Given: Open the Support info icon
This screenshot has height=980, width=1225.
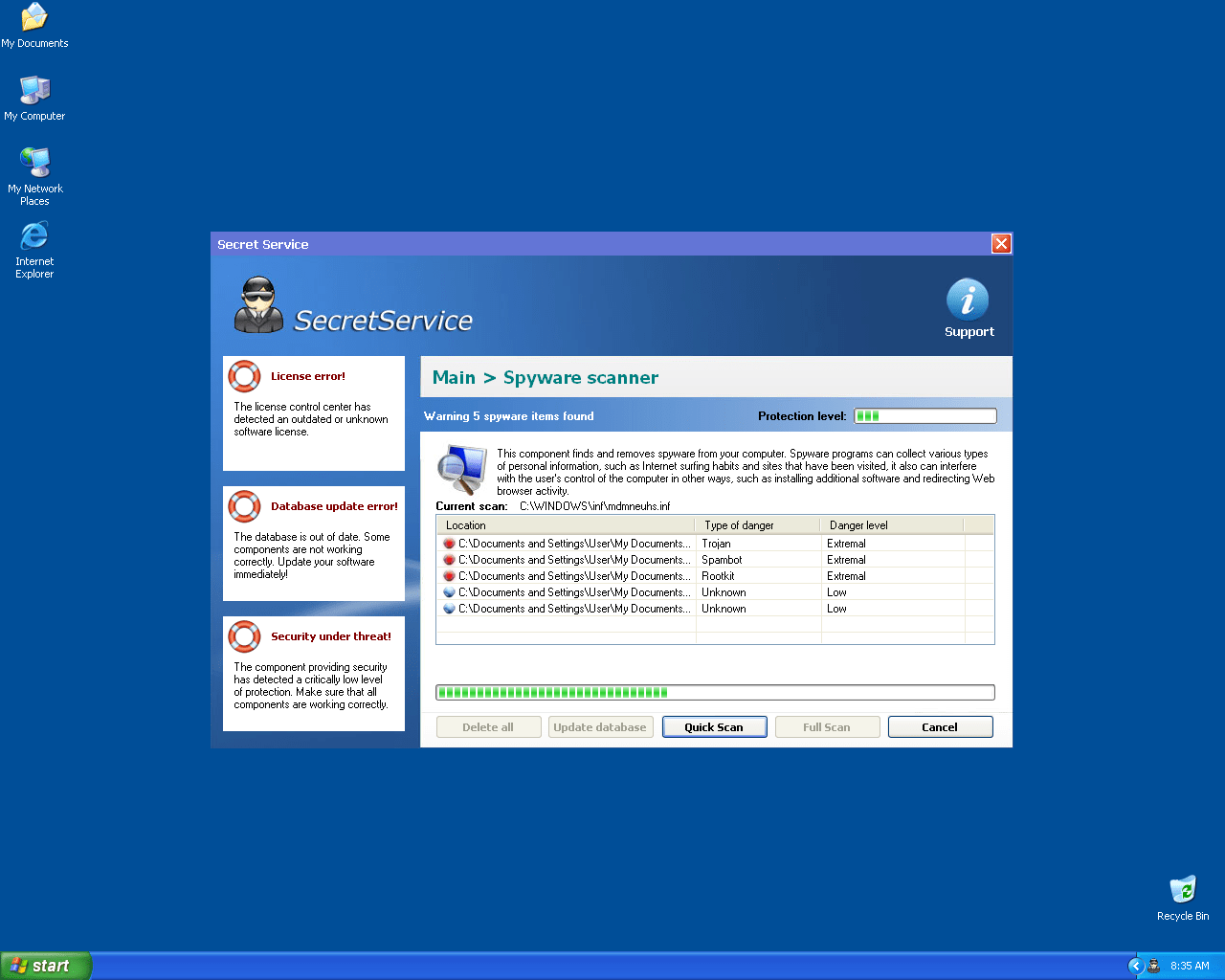Looking at the screenshot, I should 968,300.
